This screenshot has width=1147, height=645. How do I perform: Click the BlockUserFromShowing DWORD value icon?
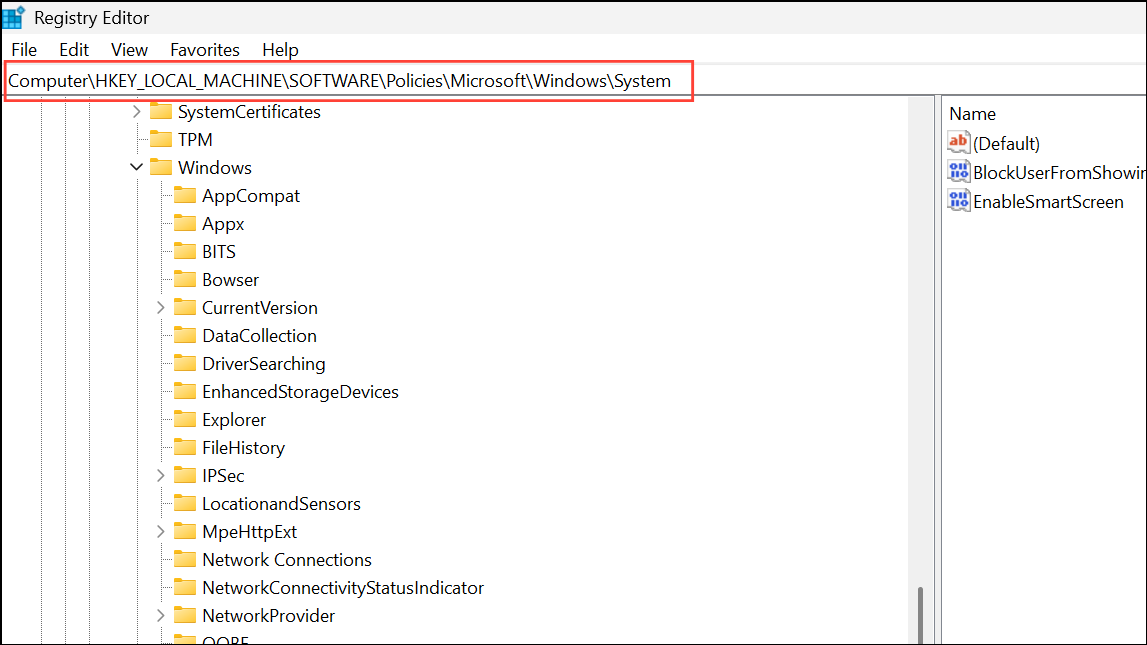pyautogui.click(x=959, y=172)
